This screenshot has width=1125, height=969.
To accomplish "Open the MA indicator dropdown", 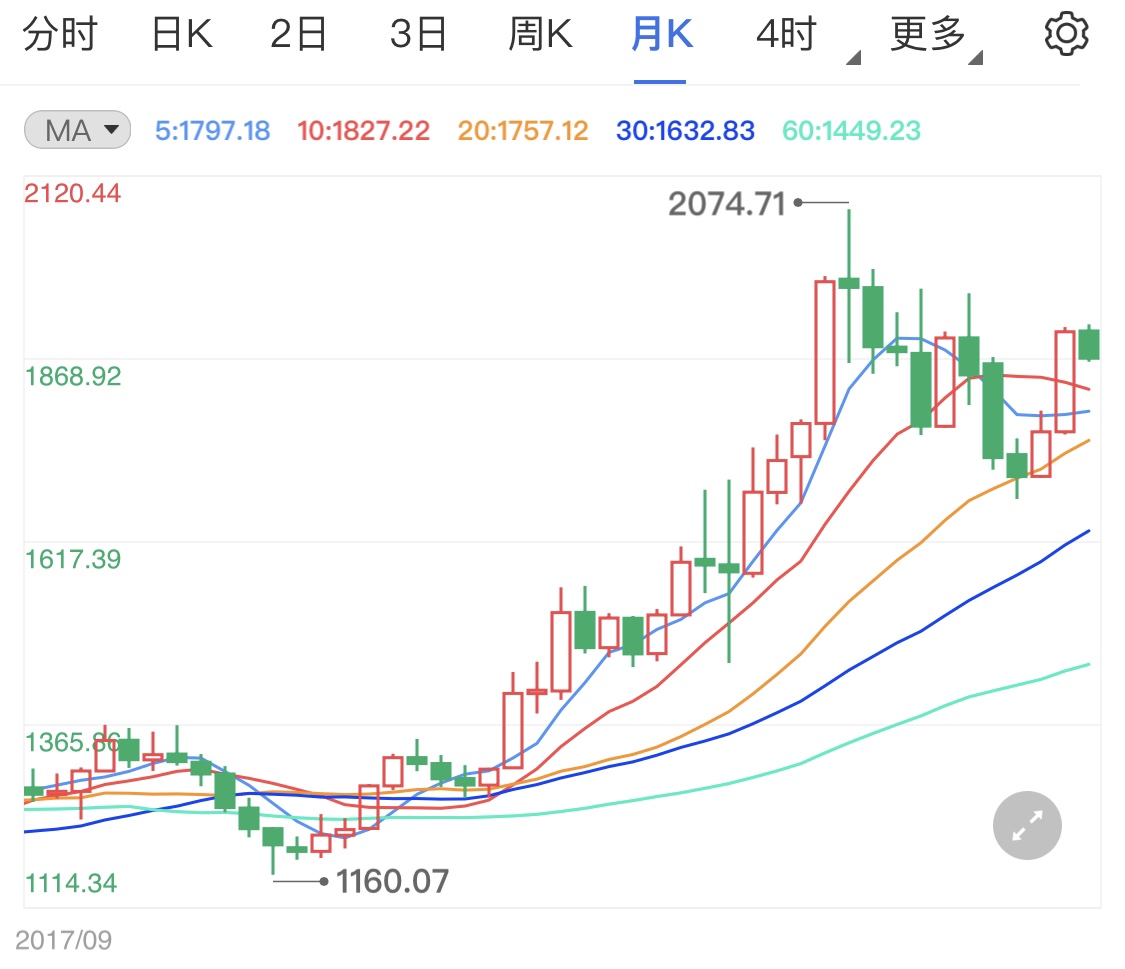I will tap(77, 130).
